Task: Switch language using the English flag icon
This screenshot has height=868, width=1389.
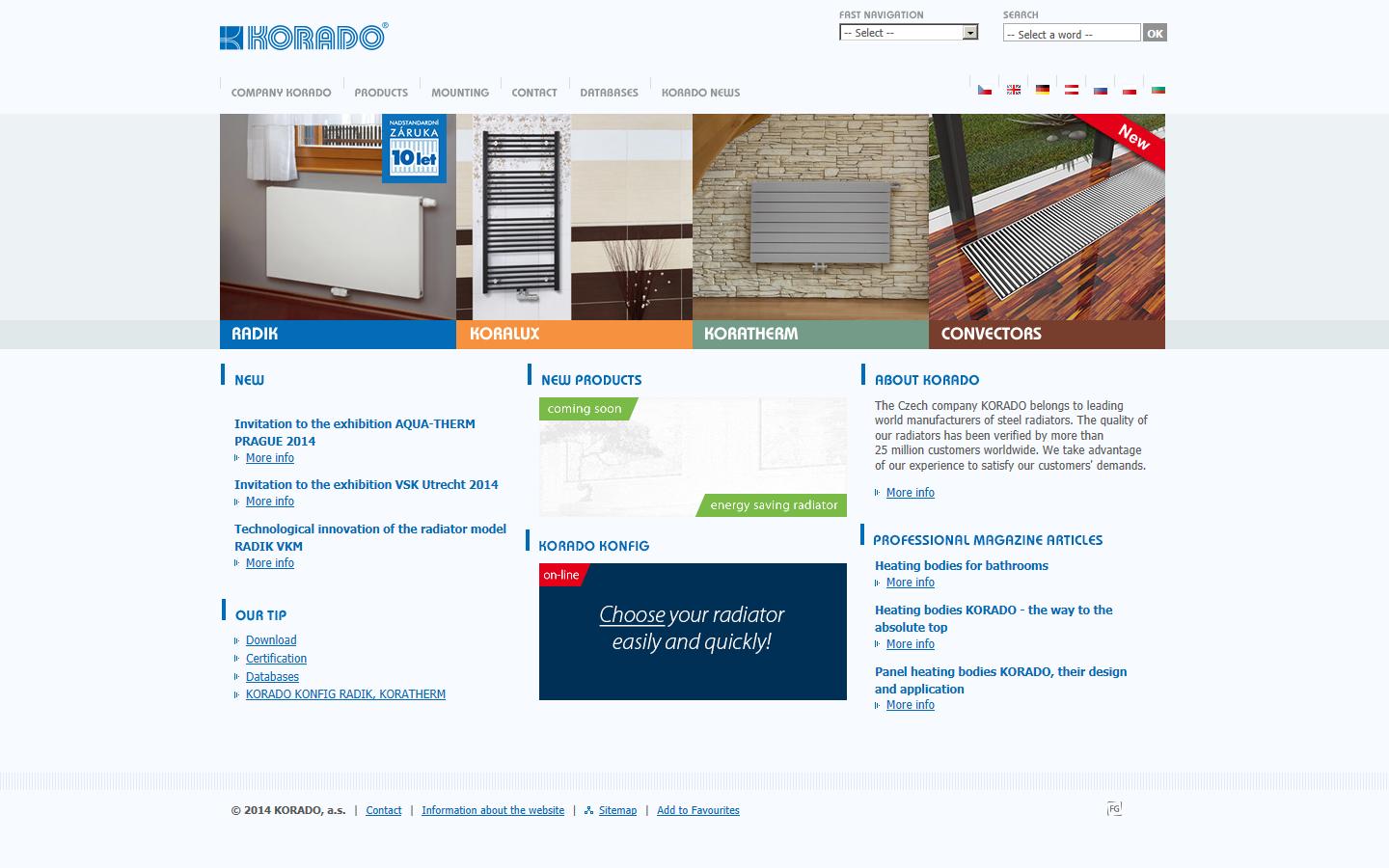Action: [x=1014, y=90]
